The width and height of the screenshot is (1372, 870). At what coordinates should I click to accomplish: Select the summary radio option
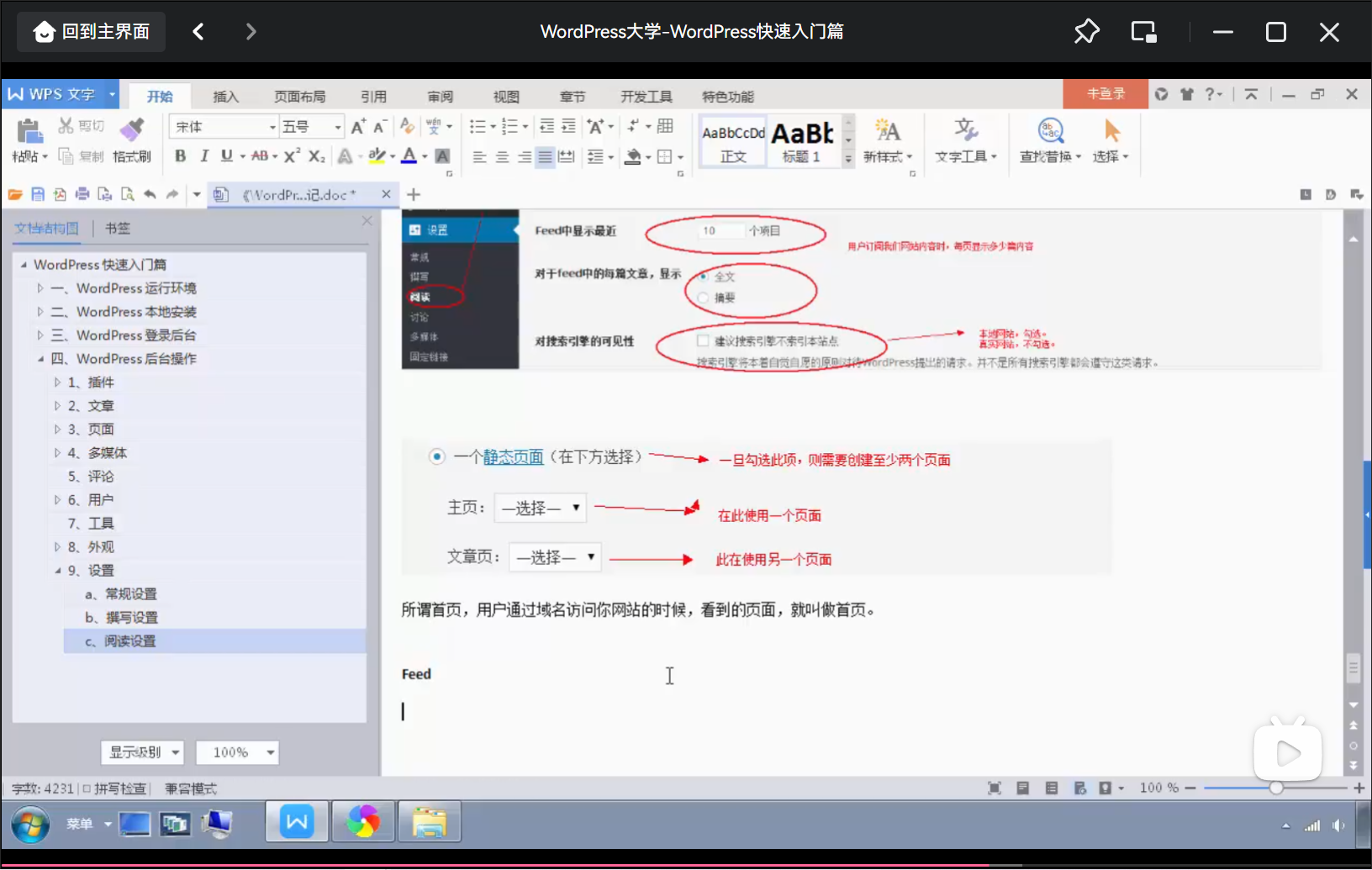coord(704,297)
